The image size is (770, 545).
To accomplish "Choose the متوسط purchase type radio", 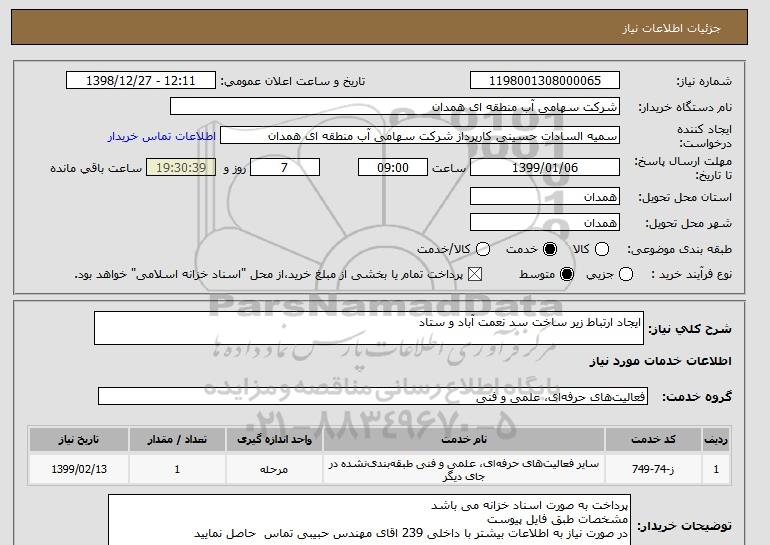I will [x=567, y=274].
